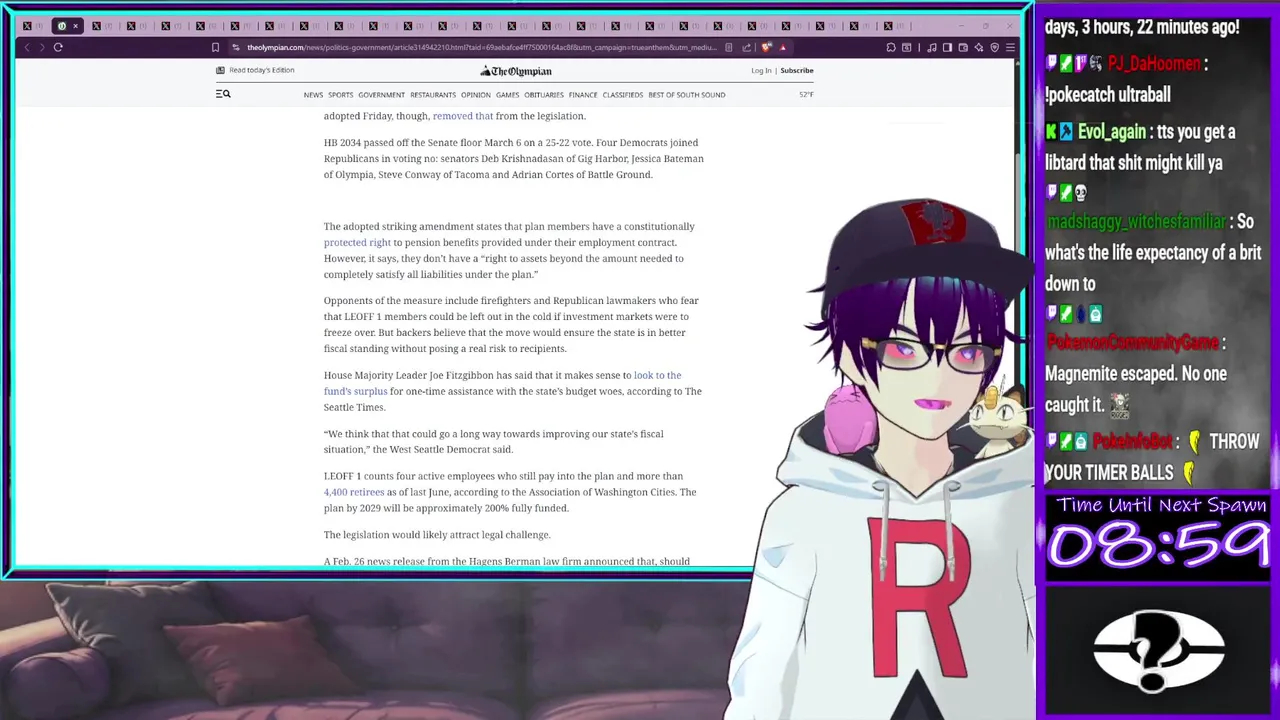Follow the 'look to the fund's surplus' link
The width and height of the screenshot is (1280, 720).
[x=502, y=383]
